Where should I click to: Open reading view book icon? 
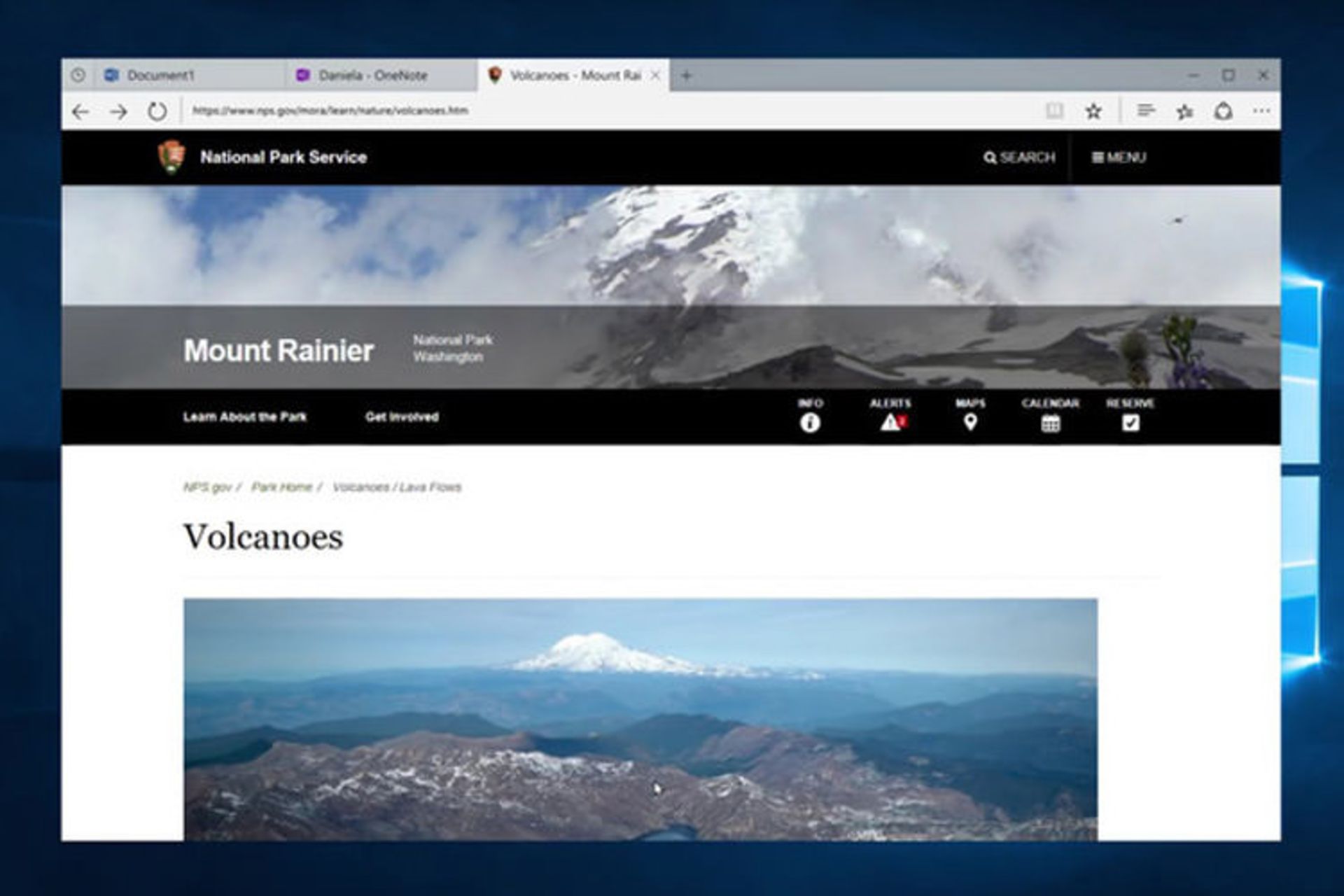(1054, 111)
